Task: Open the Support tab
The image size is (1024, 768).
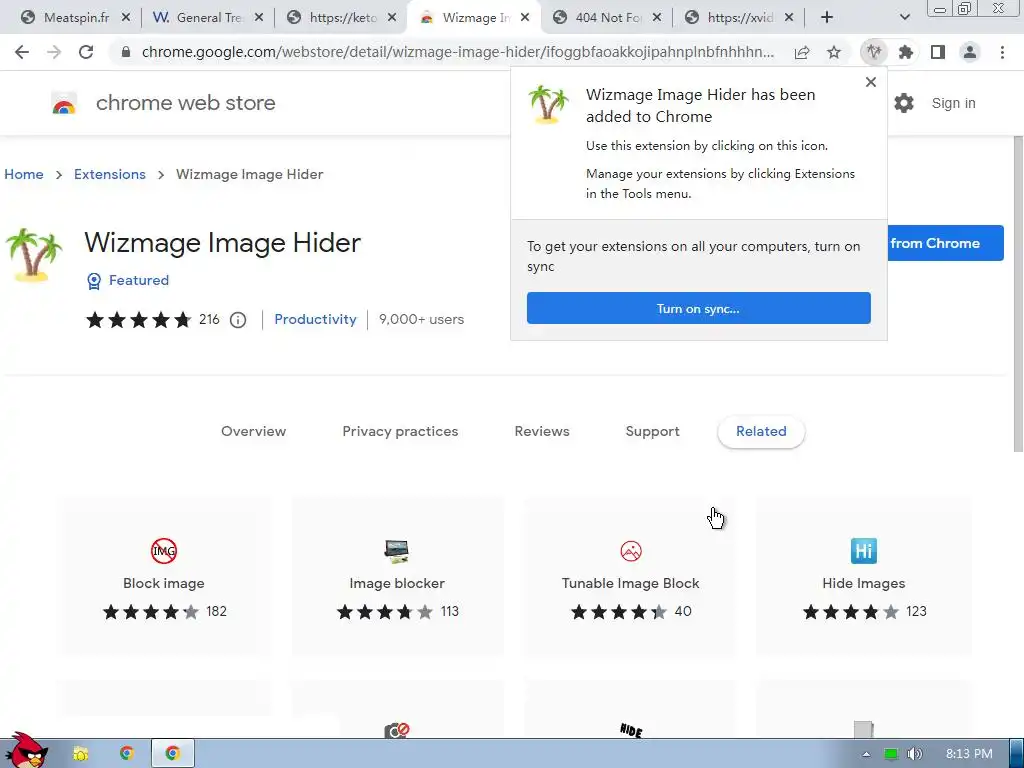Action: 652,432
